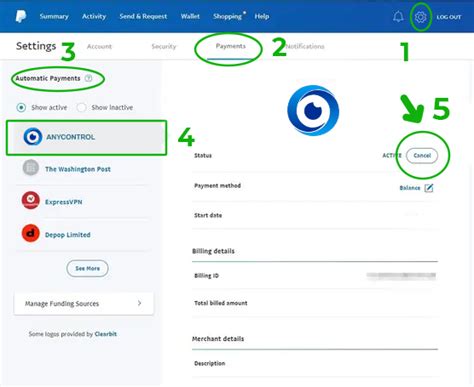Click the Automatic Payments heading
Viewport: 474px width, 387px height.
48,78
